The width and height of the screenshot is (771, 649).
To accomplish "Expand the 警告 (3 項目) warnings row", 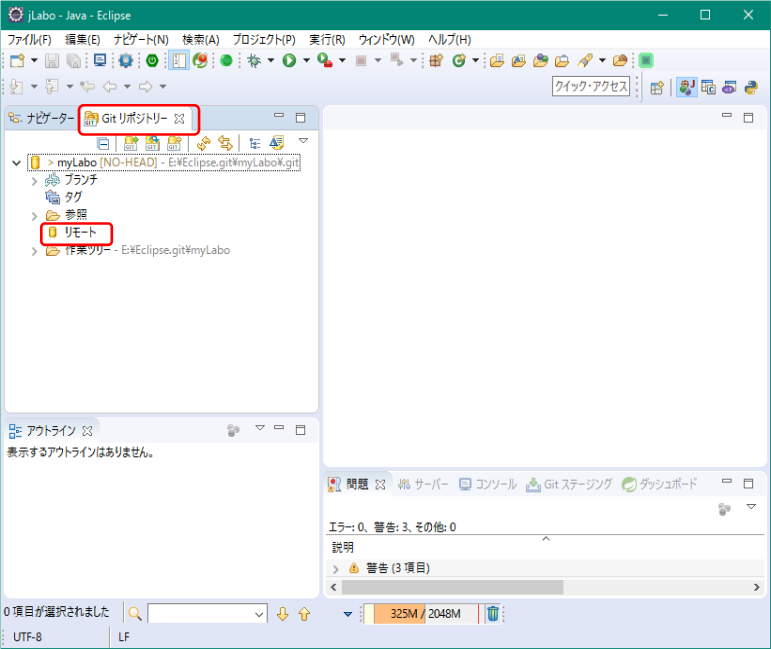I will [335, 569].
